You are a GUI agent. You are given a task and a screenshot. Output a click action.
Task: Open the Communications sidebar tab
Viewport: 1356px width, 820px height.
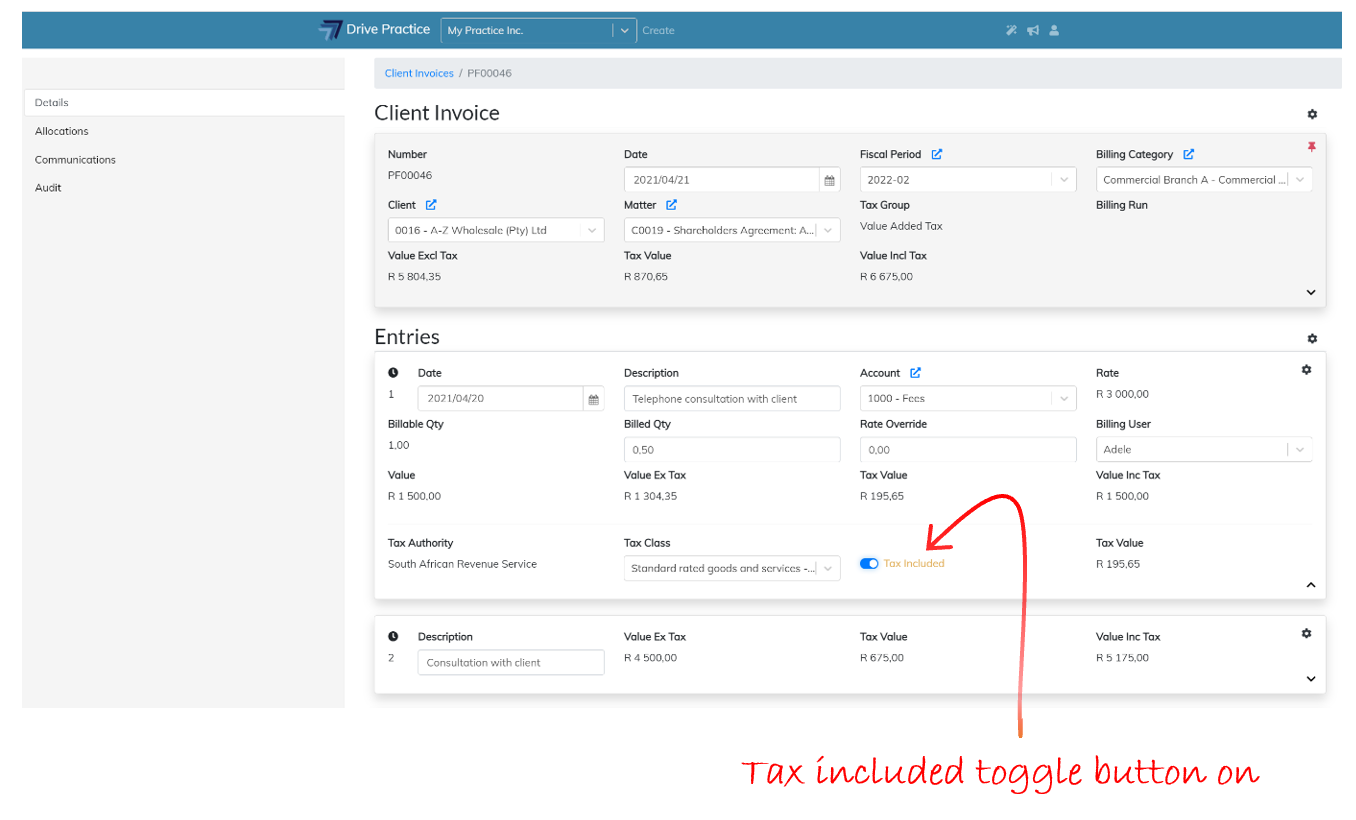point(75,160)
